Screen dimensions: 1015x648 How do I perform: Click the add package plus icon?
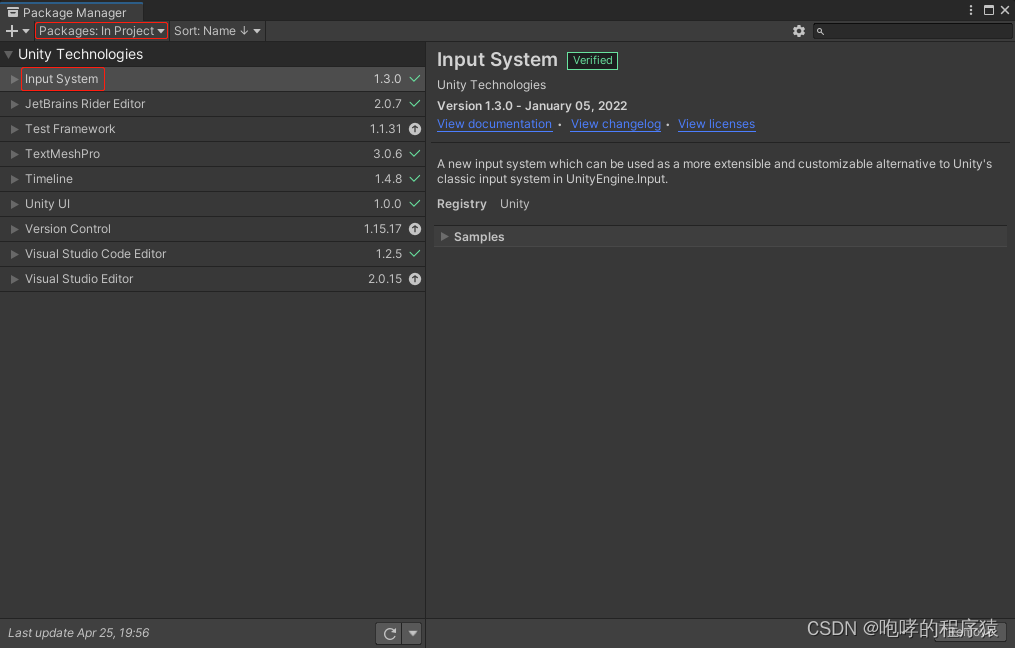click(12, 30)
